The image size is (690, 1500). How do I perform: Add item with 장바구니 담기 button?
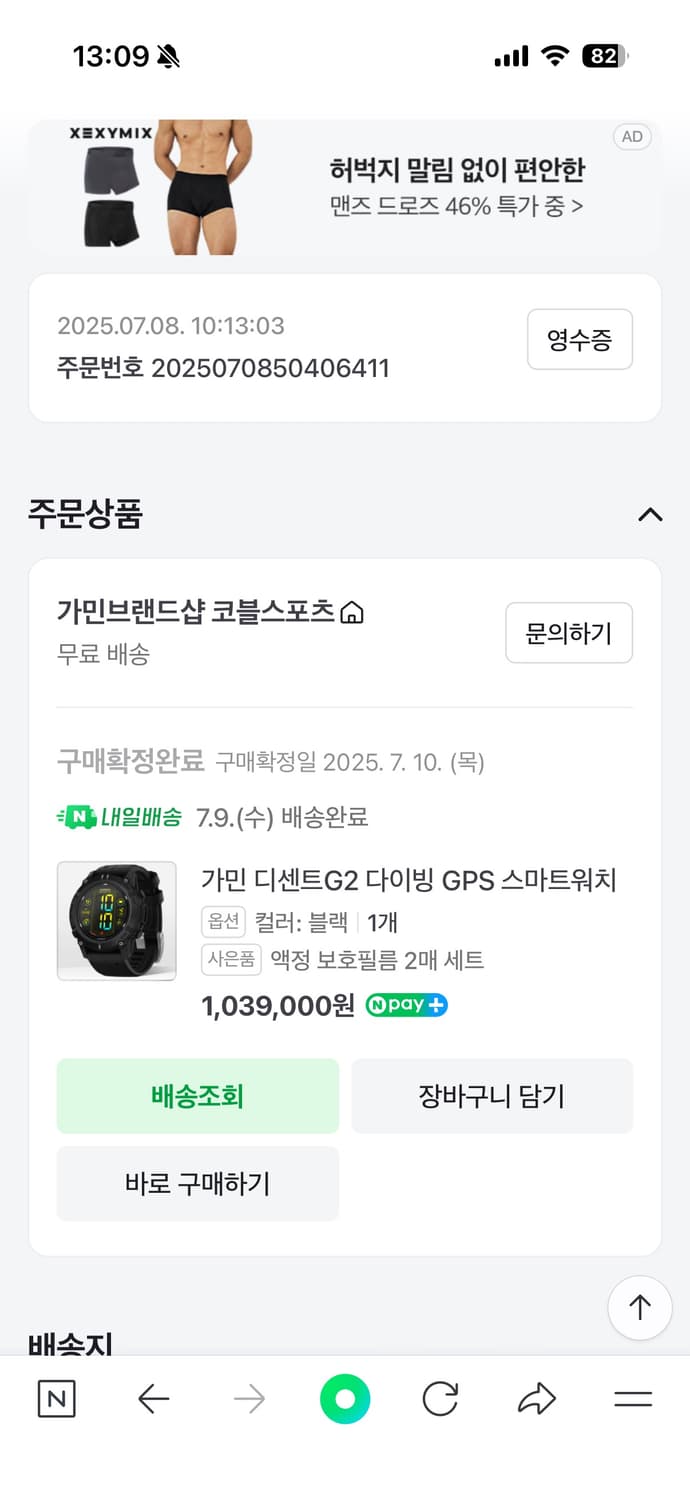pyautogui.click(x=492, y=1096)
